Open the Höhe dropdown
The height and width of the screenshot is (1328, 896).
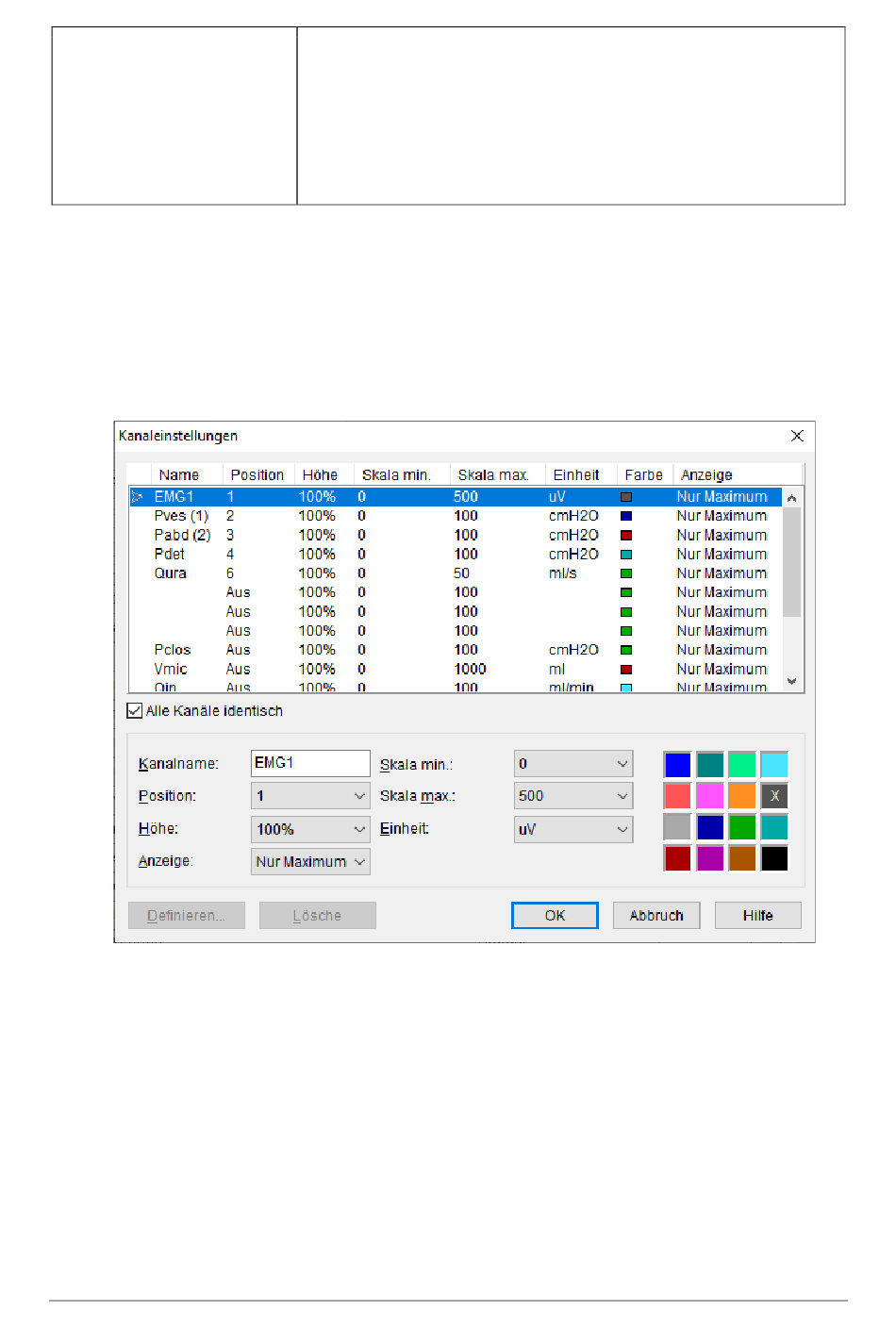[310, 829]
